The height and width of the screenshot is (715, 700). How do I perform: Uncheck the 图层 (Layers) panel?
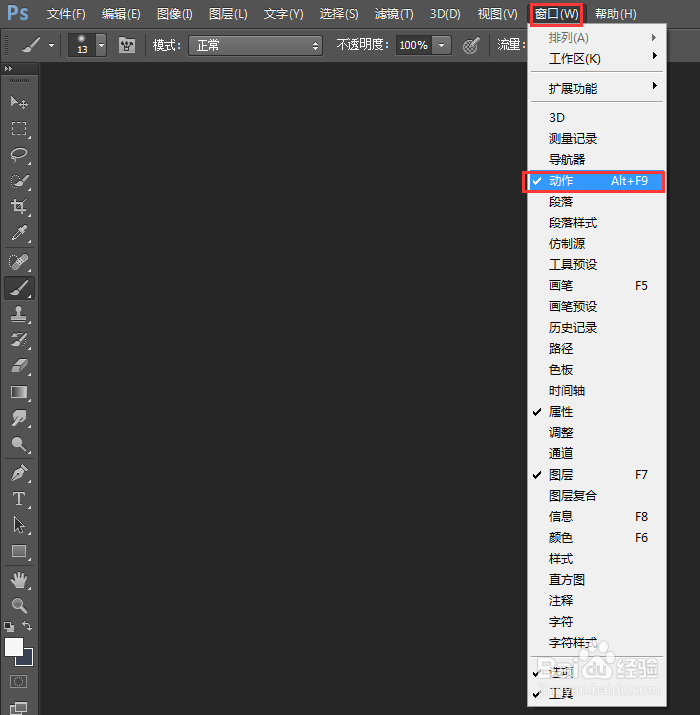coord(596,475)
